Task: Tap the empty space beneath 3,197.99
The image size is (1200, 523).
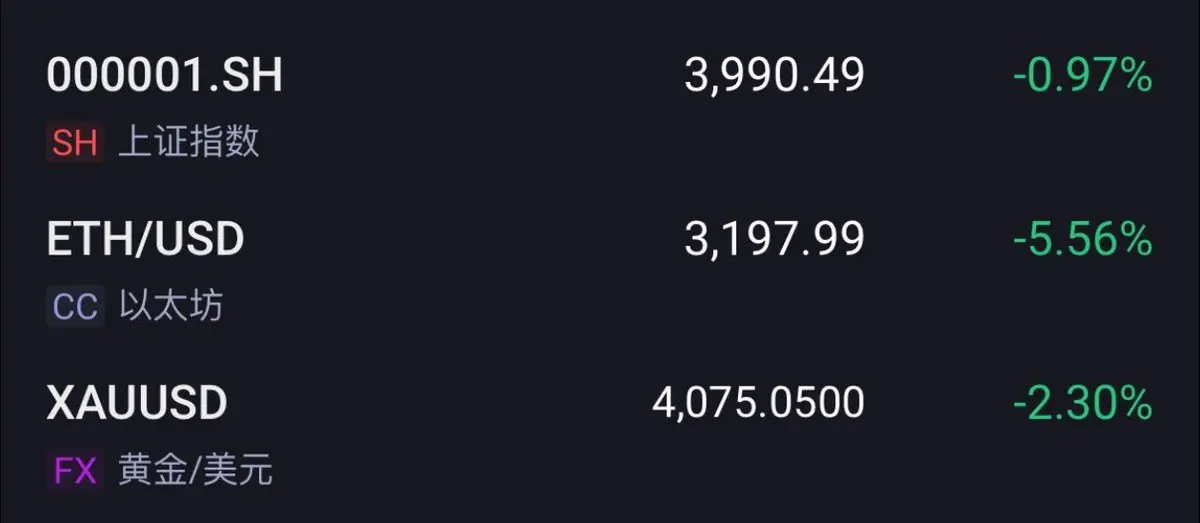Action: pyautogui.click(x=774, y=306)
